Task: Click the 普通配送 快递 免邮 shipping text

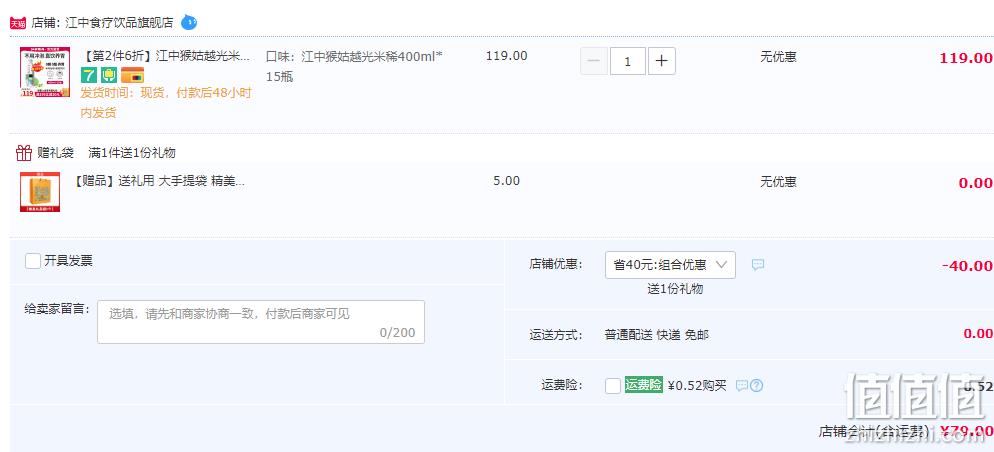Action: point(657,335)
